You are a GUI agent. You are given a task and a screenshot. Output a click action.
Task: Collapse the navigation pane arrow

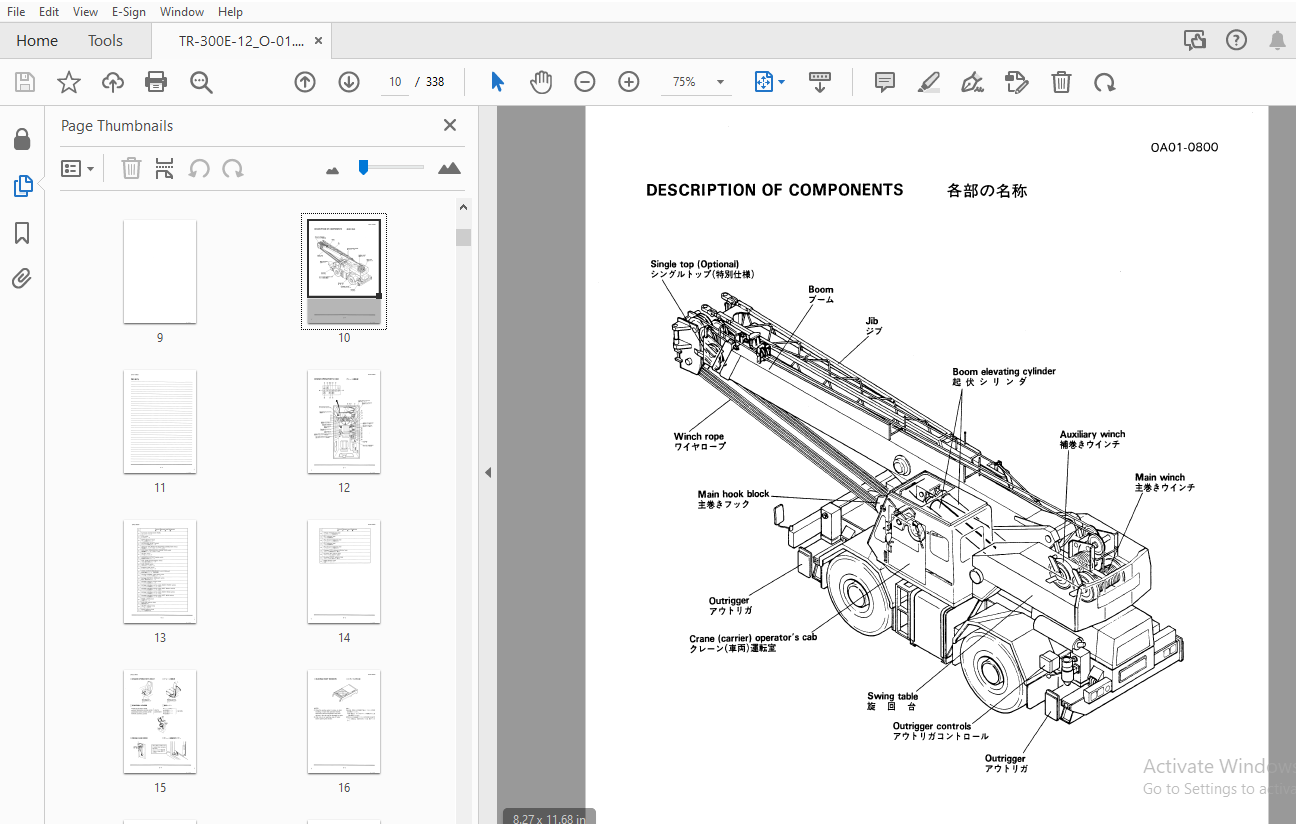pyautogui.click(x=488, y=472)
